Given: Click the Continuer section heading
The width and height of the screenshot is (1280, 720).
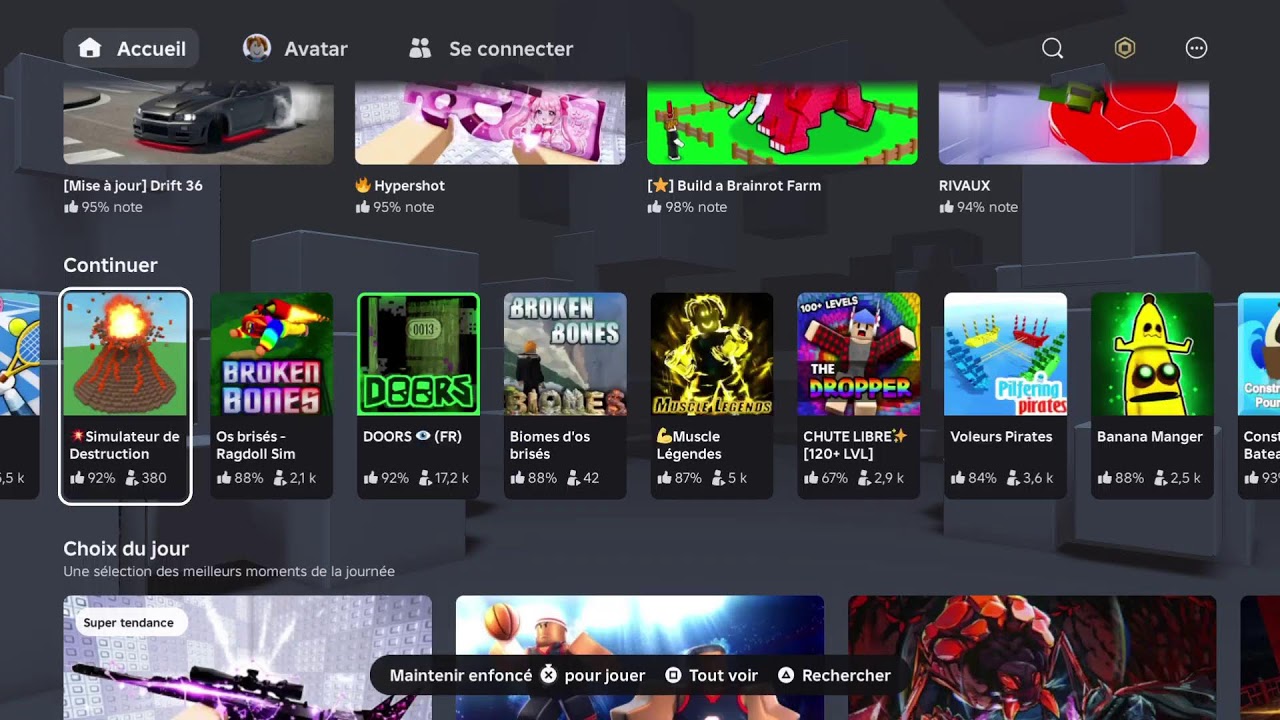Looking at the screenshot, I should click(110, 265).
